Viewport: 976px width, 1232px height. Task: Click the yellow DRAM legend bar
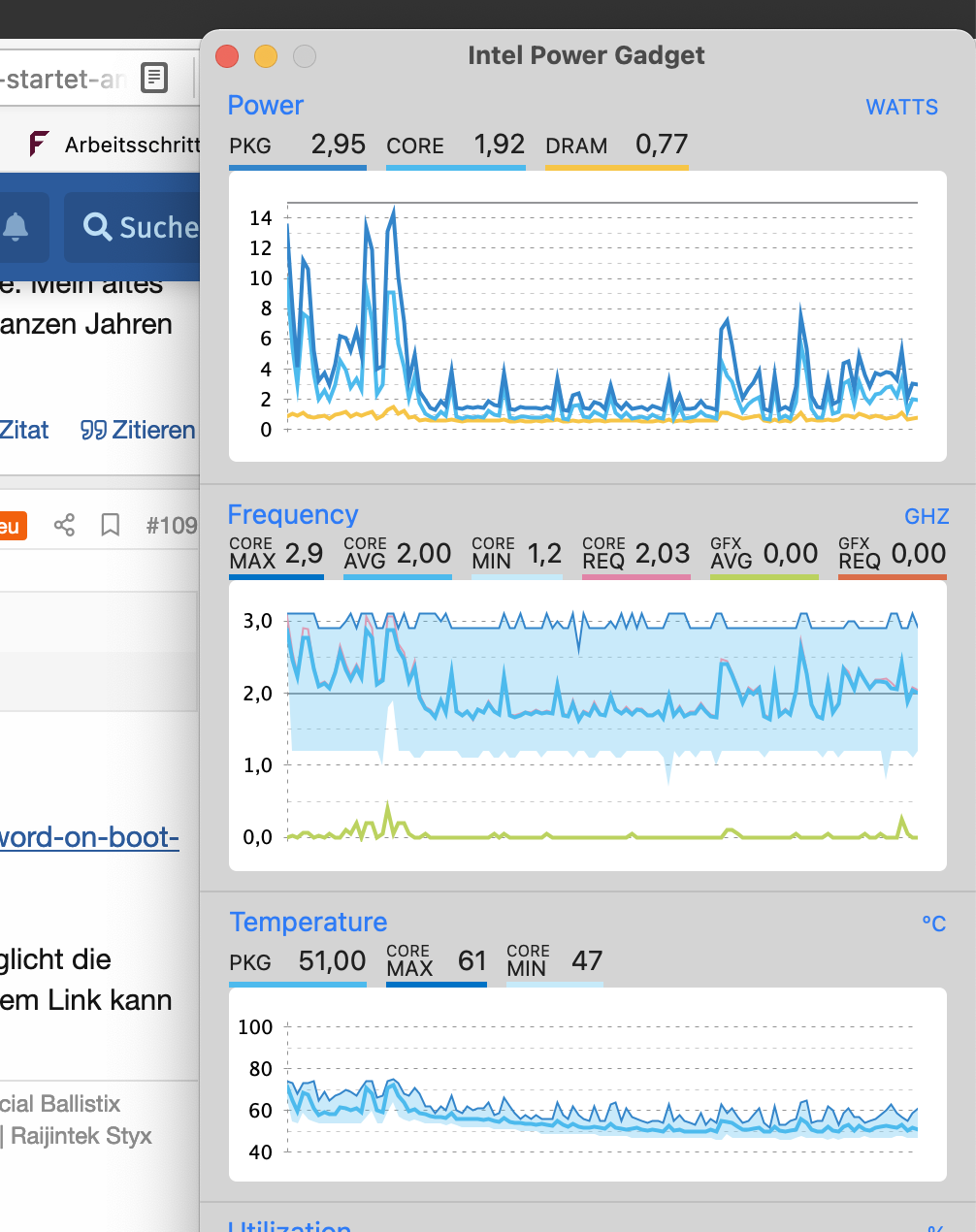coord(617,168)
